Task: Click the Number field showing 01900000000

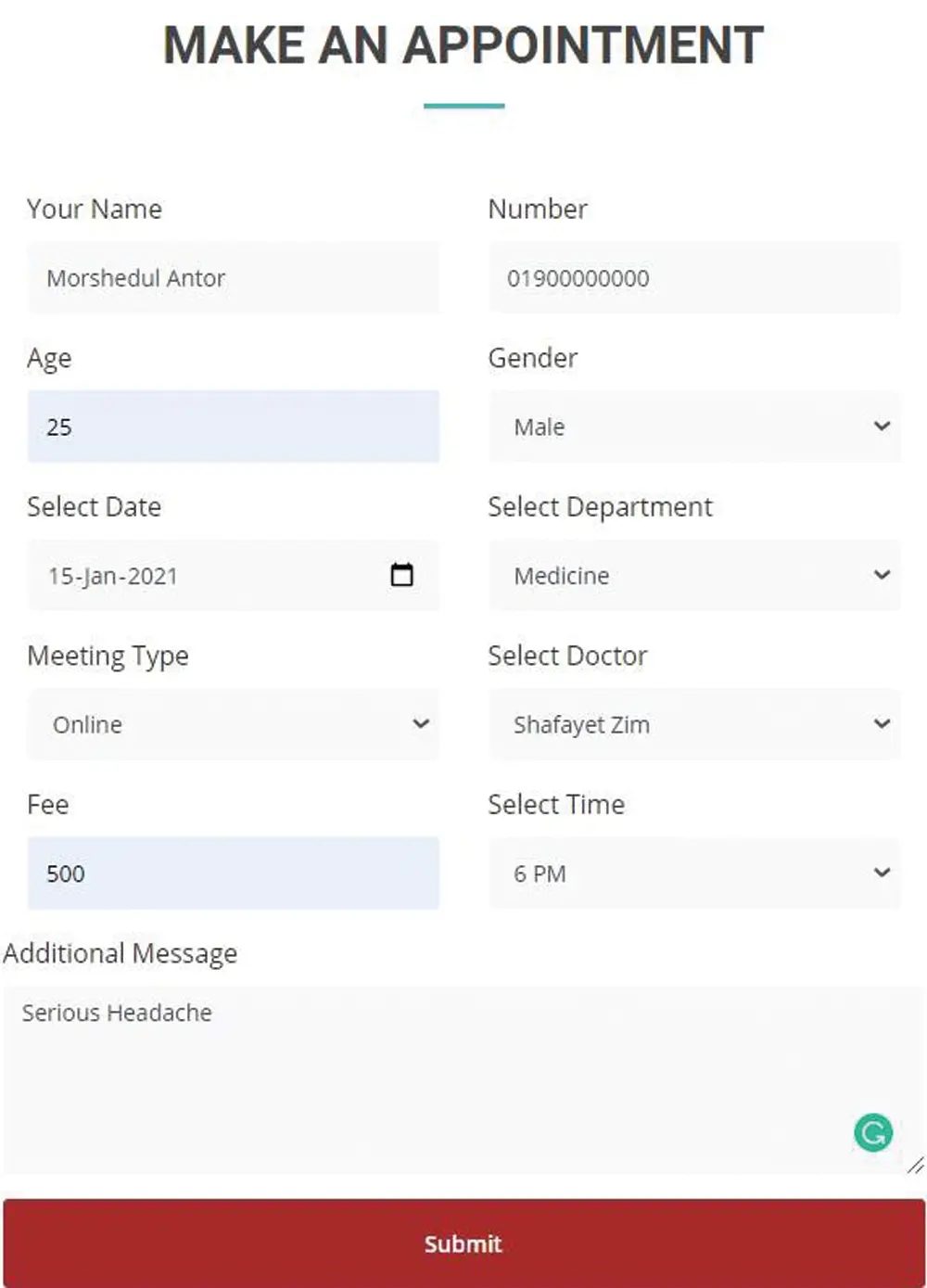Action: (694, 277)
